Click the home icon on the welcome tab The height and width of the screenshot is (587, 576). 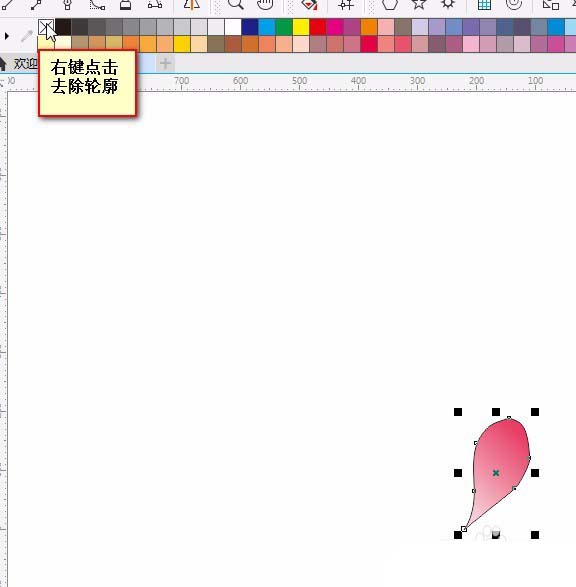click(3, 63)
